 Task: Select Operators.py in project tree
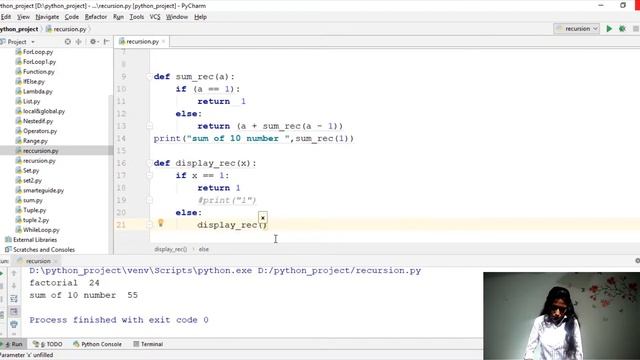[x=36, y=131]
